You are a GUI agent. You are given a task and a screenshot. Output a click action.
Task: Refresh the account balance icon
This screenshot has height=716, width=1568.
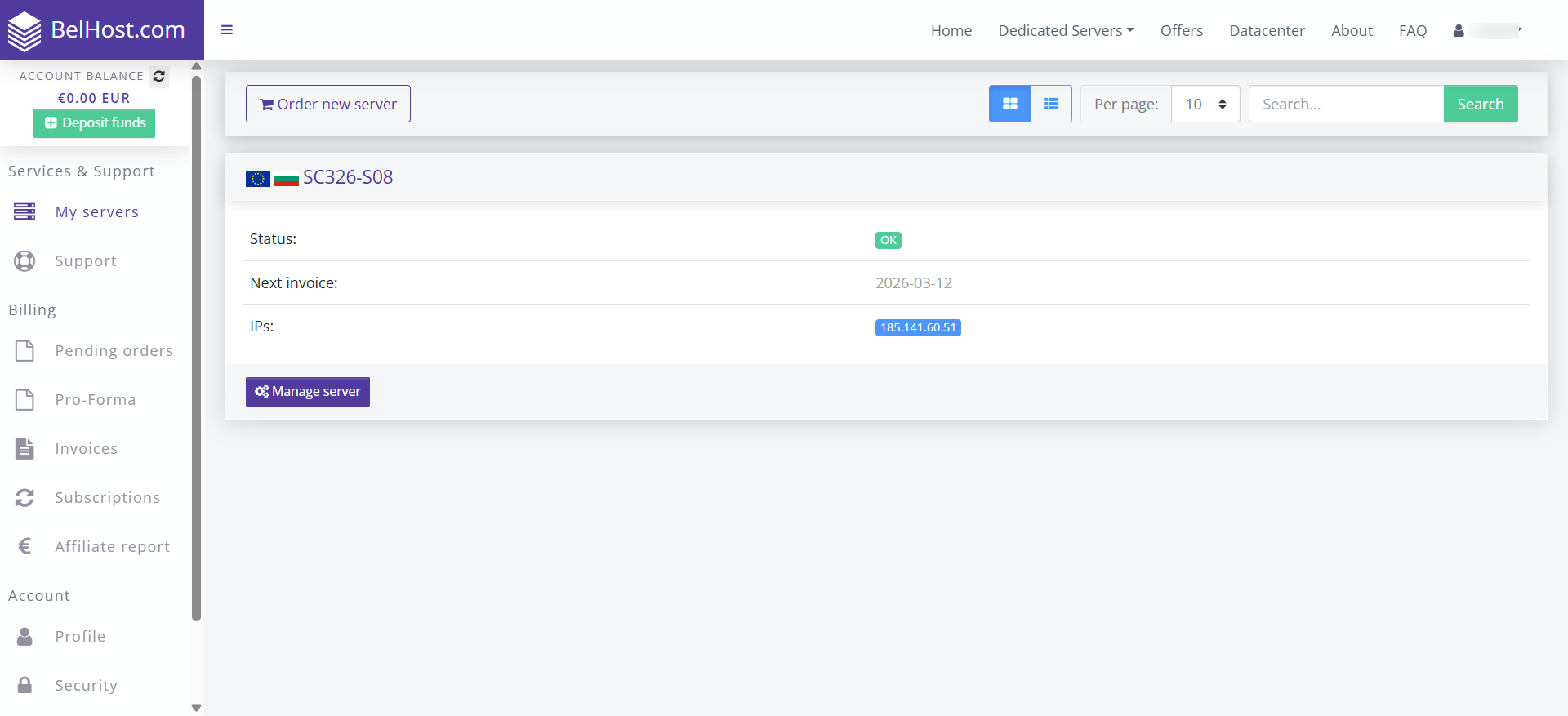pos(159,76)
